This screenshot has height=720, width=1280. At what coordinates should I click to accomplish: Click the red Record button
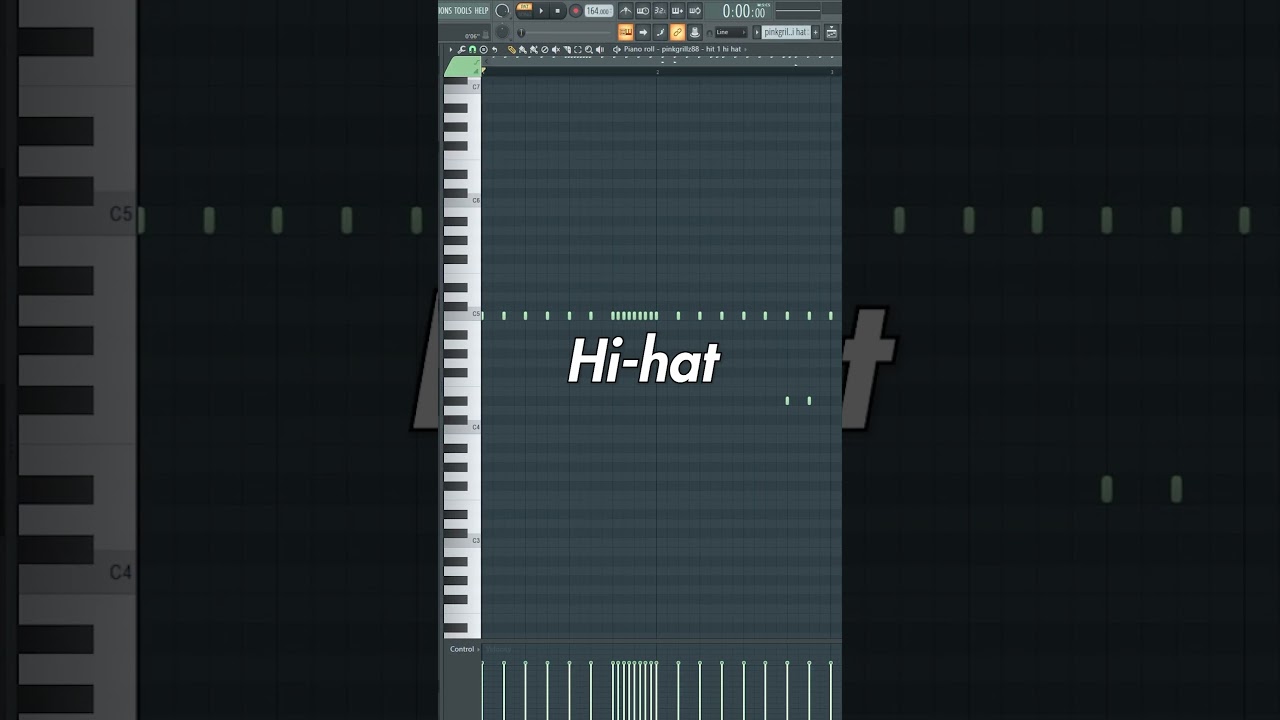tap(576, 11)
